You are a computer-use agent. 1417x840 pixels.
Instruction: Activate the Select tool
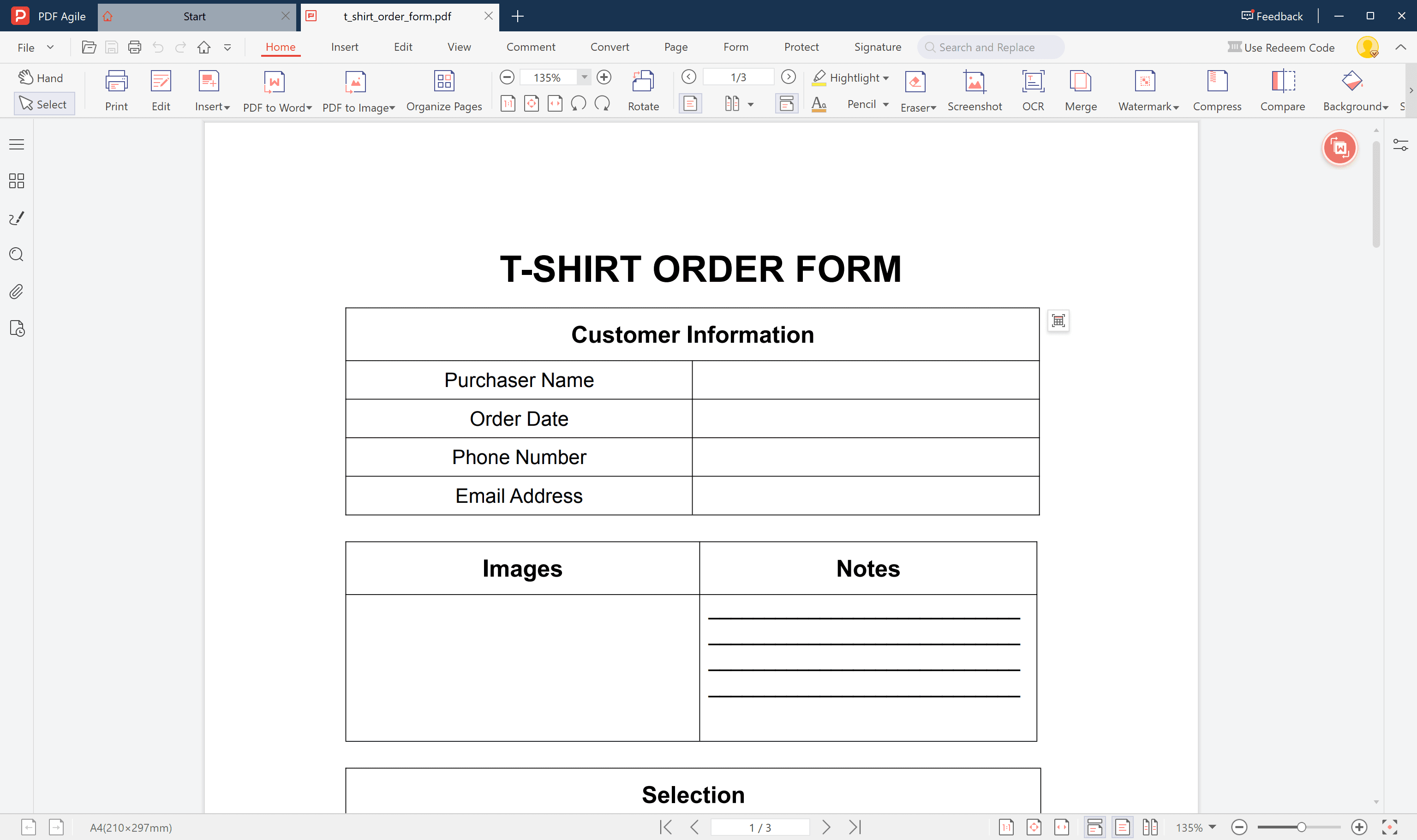43,104
